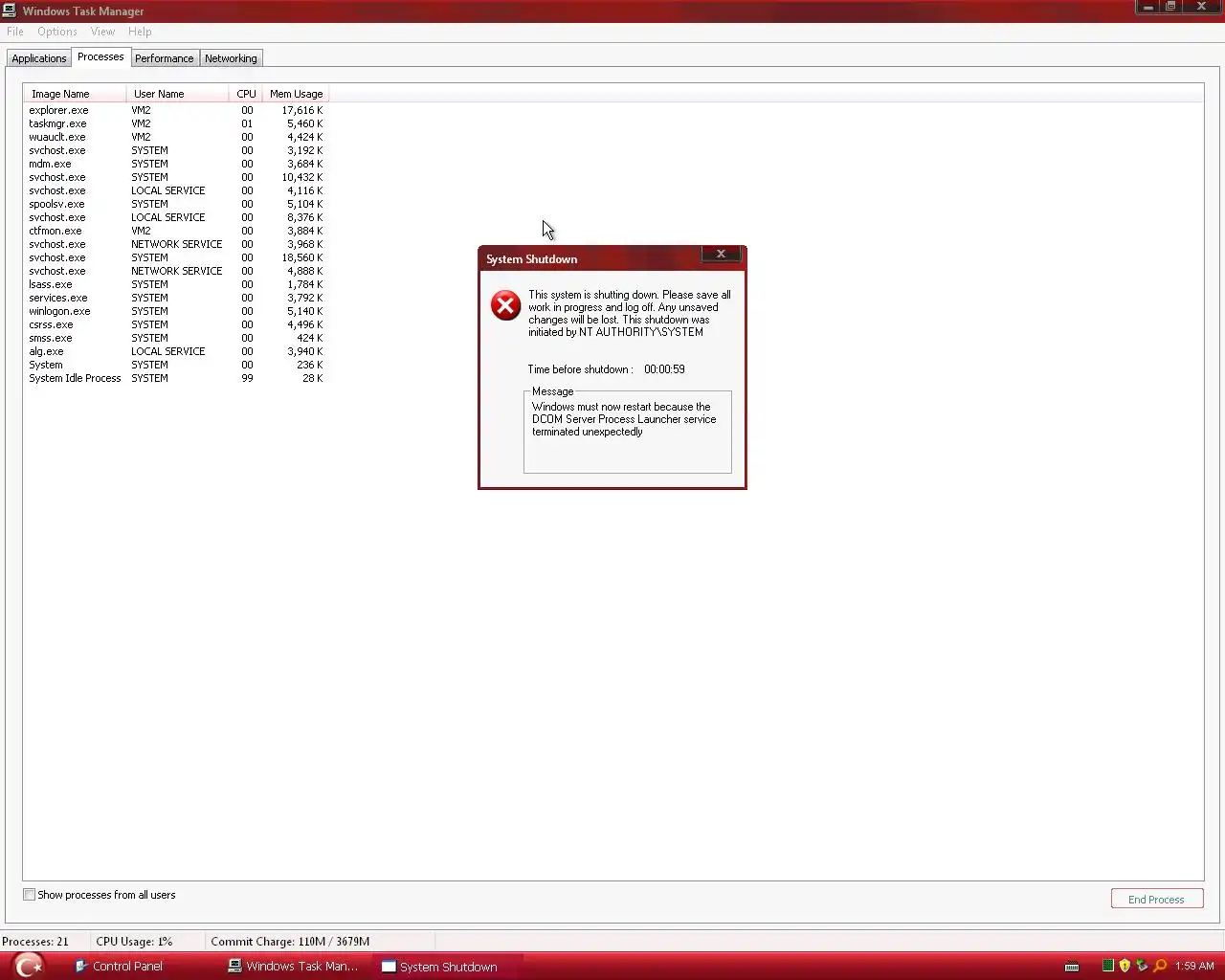This screenshot has width=1225, height=980.
Task: Select the spoolsv.exe process
Action: [x=176, y=204]
